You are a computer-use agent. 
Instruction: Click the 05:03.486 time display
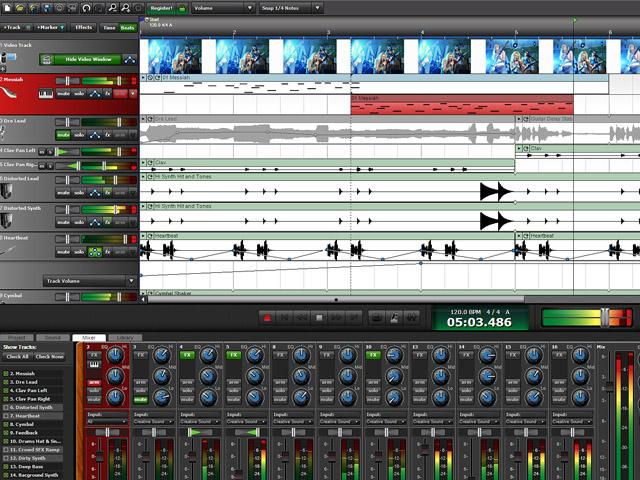pos(478,322)
